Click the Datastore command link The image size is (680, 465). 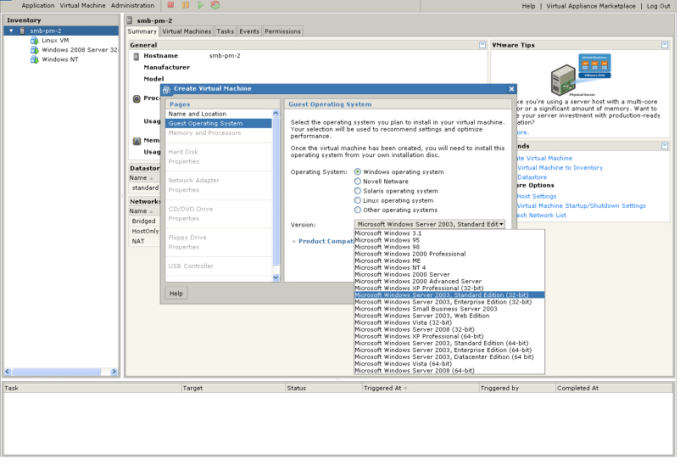click(x=532, y=177)
